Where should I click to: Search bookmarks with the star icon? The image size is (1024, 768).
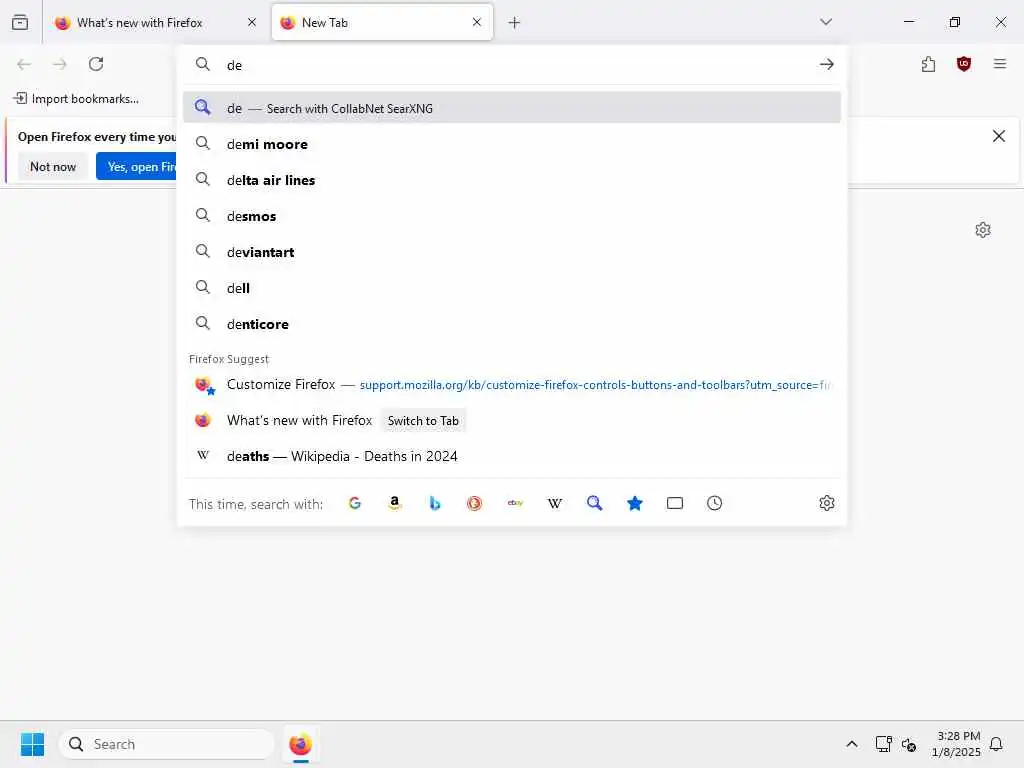[x=635, y=503]
